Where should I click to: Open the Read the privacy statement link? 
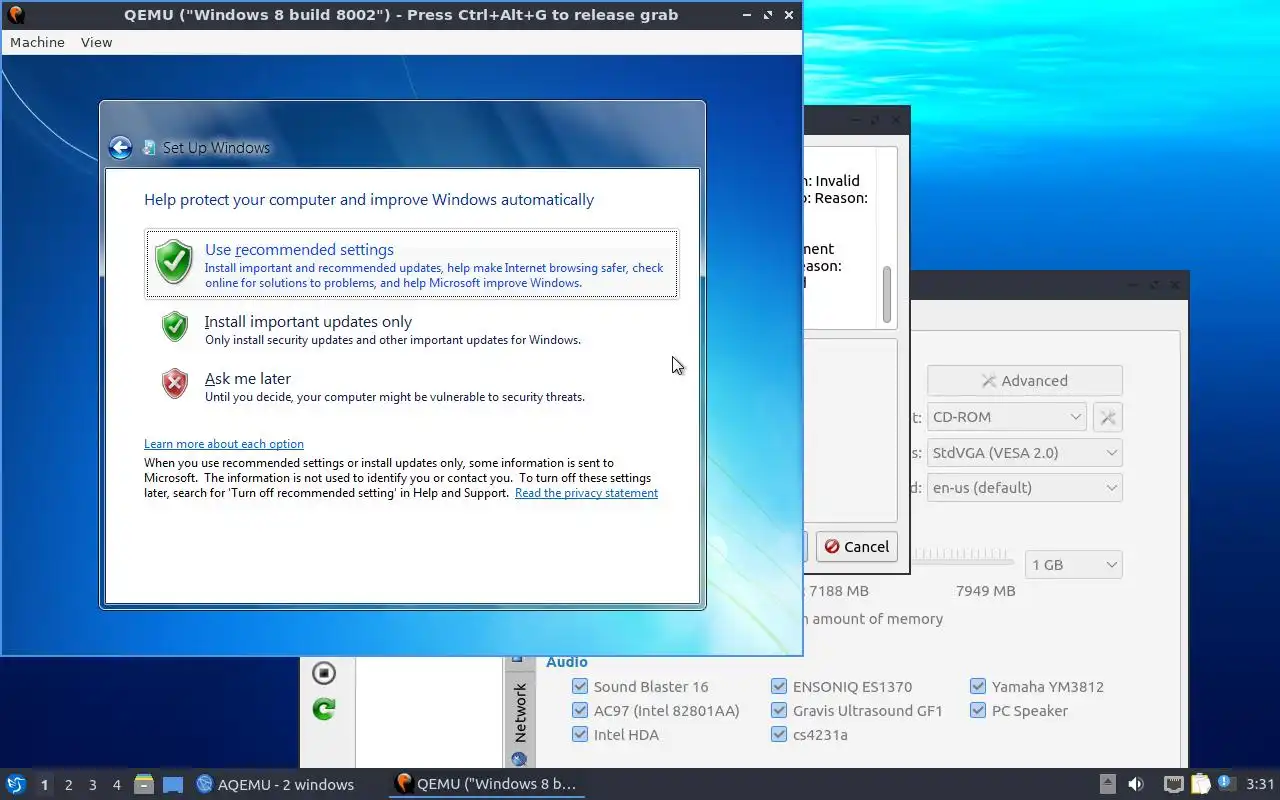point(586,493)
